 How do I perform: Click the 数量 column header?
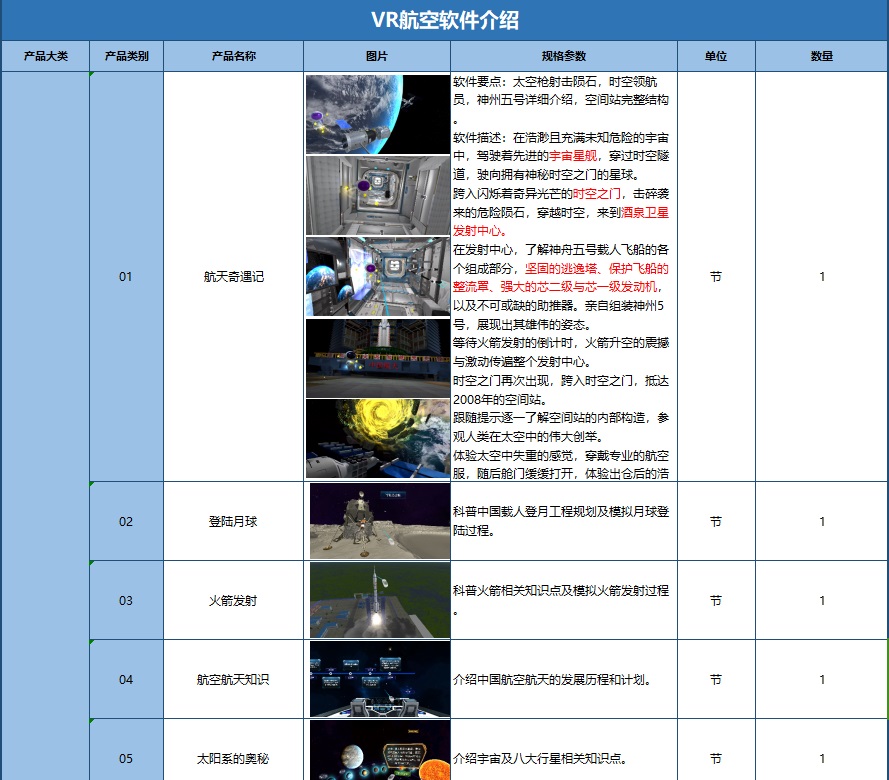click(822, 56)
